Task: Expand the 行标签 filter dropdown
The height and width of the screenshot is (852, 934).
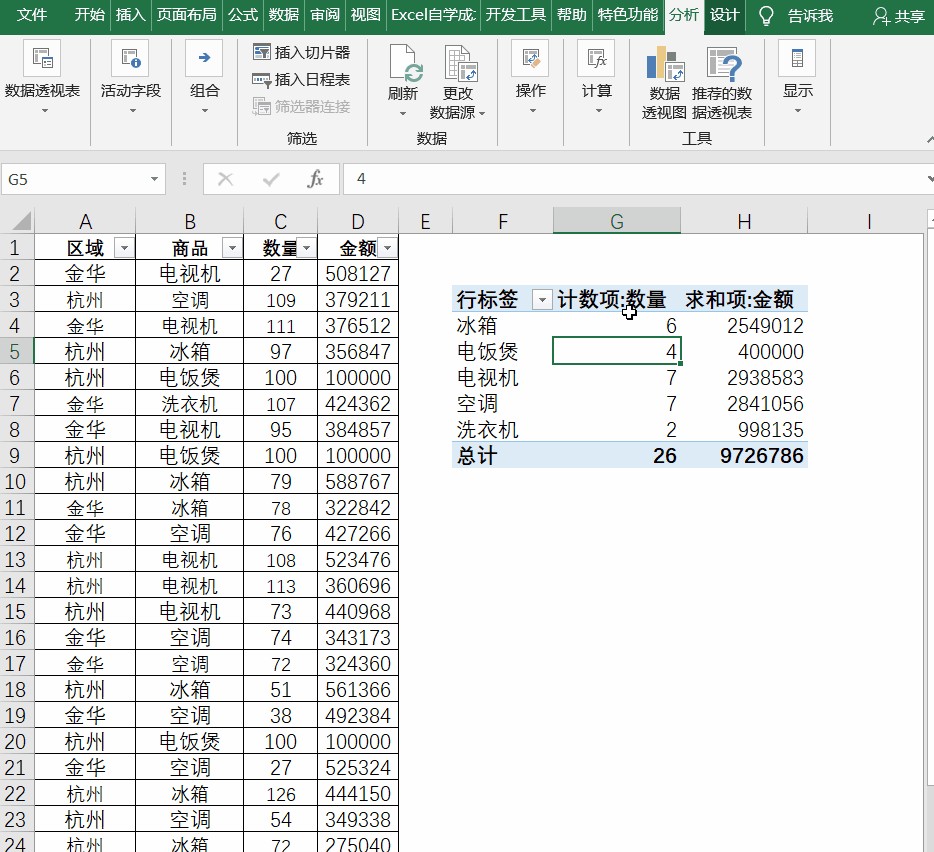Action: tap(541, 300)
